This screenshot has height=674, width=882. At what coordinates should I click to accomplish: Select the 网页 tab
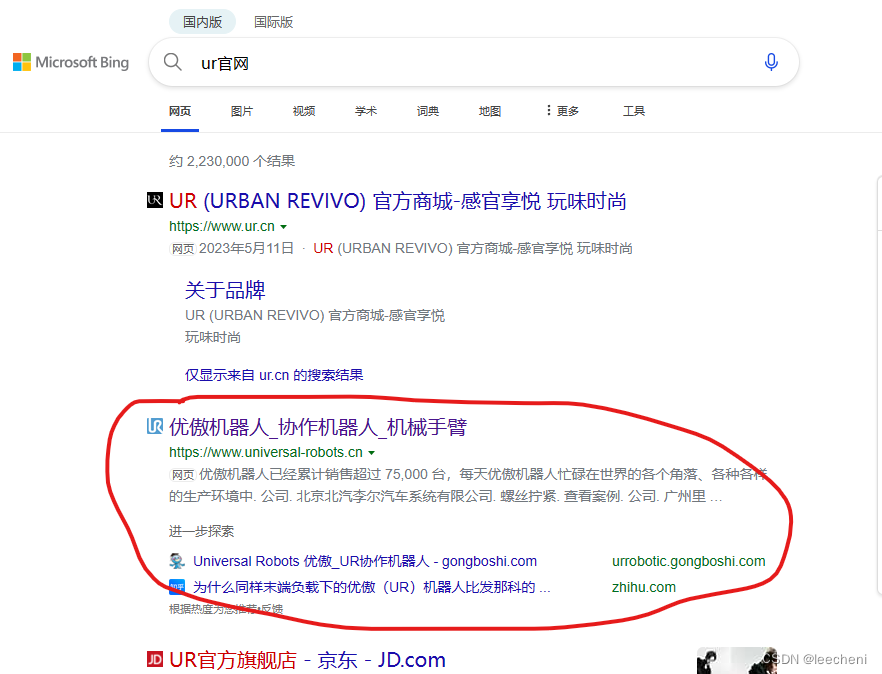180,111
